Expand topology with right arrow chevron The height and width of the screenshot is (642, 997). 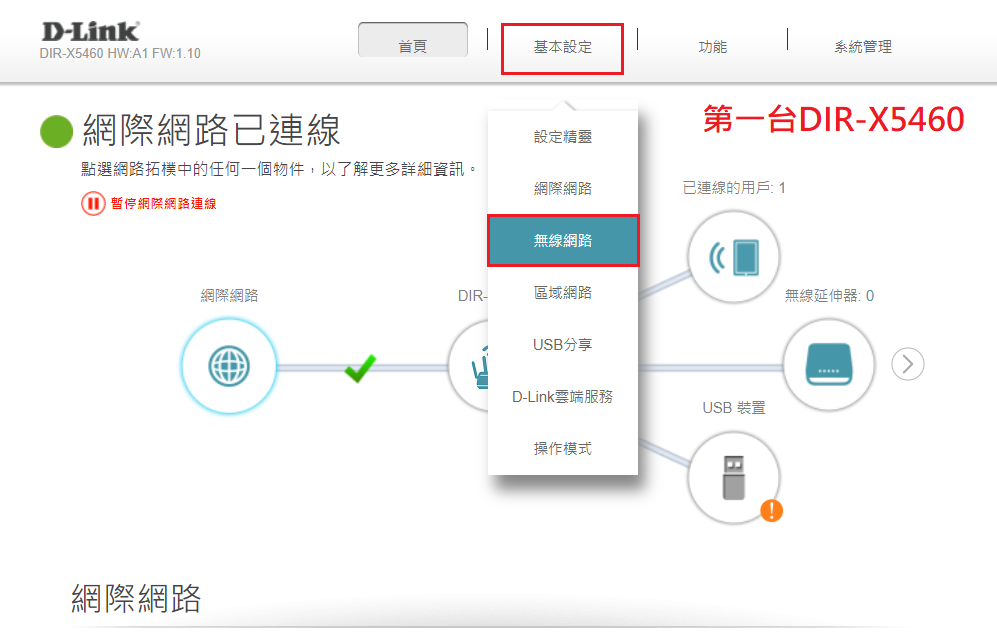coord(907,364)
